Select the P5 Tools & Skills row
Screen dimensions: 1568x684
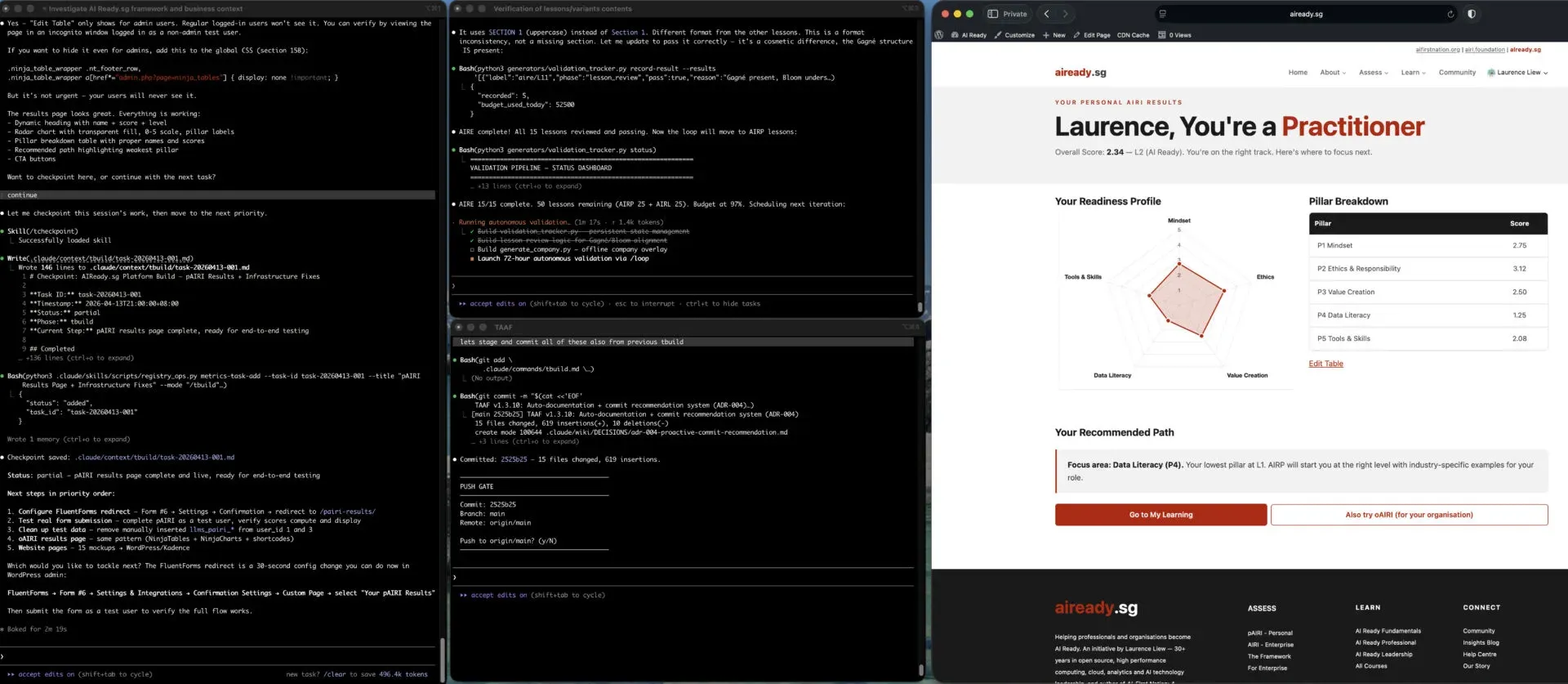[x=1428, y=338]
